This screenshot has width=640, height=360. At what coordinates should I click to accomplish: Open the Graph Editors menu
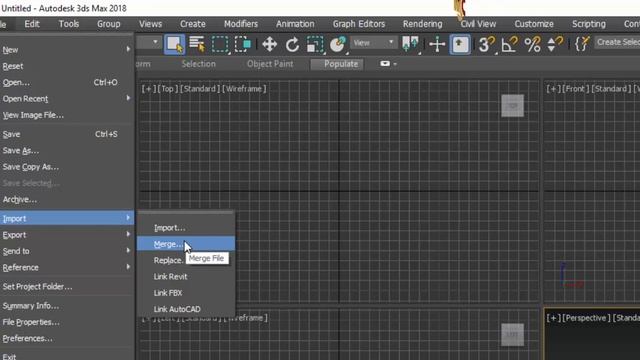pos(359,24)
